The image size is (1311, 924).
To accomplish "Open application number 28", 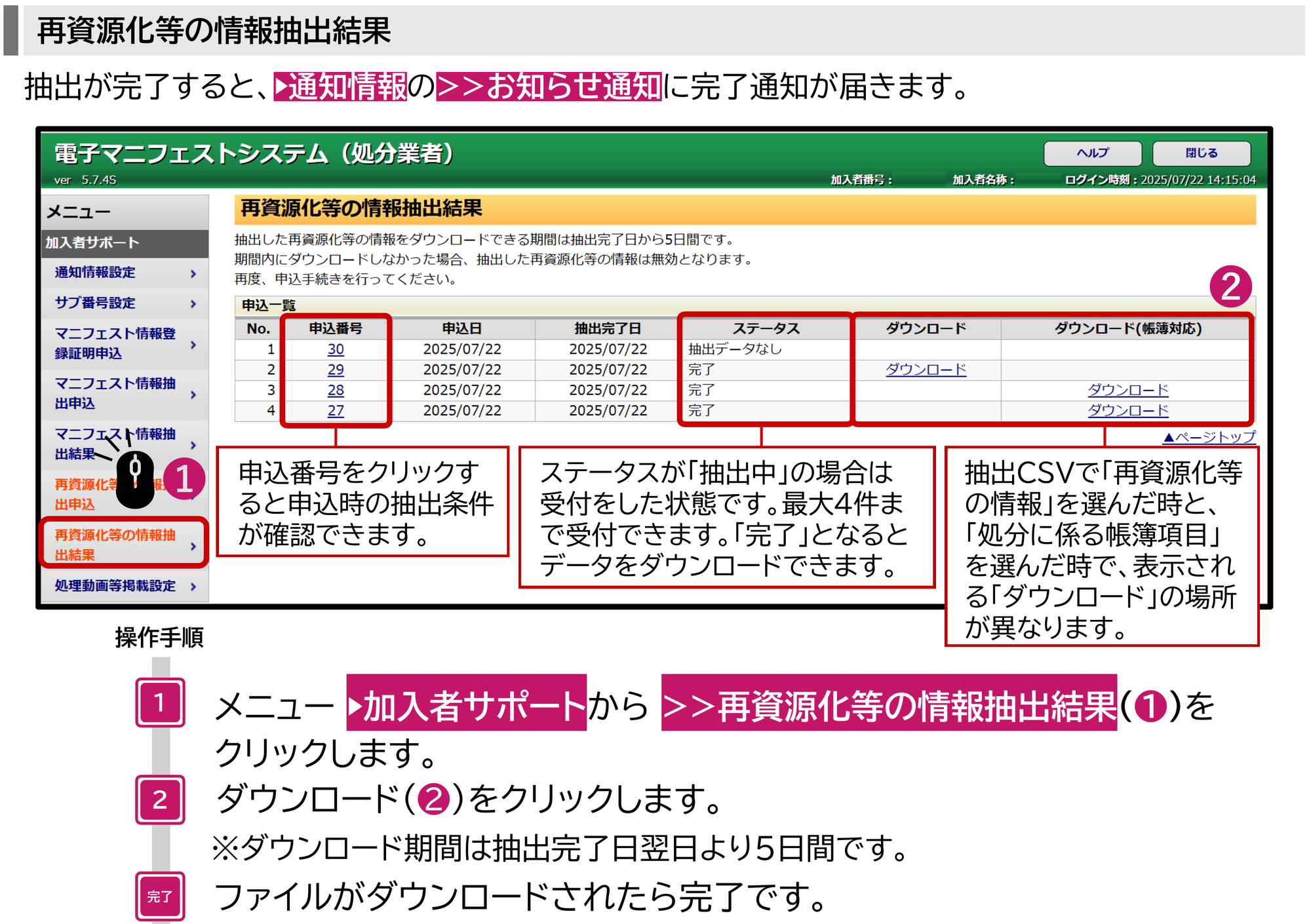I will pyautogui.click(x=336, y=390).
